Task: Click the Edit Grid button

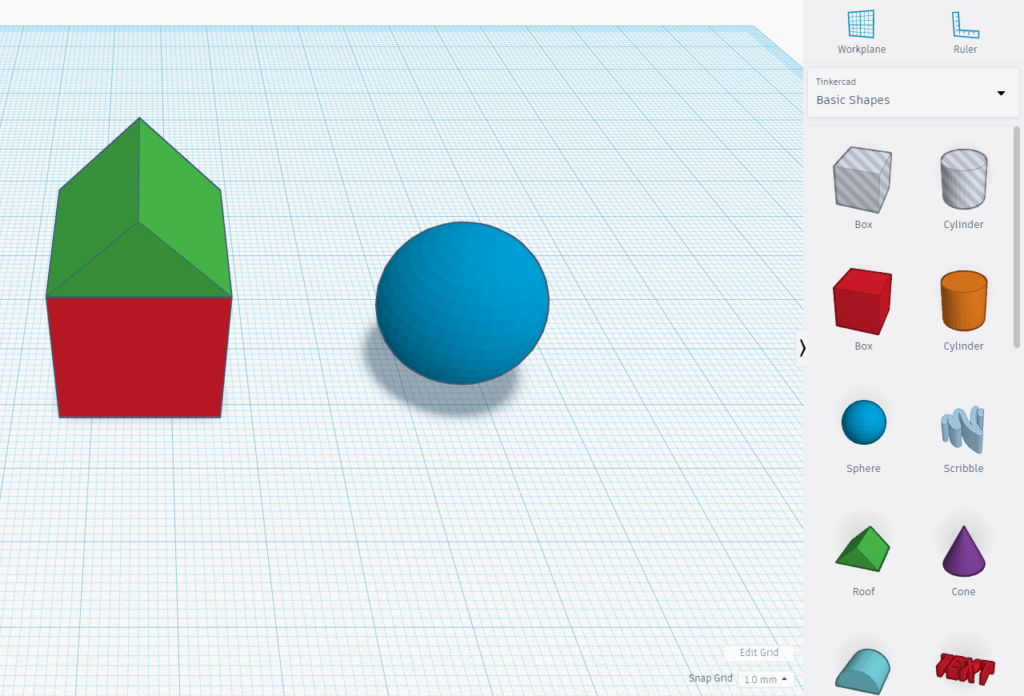Action: point(759,652)
